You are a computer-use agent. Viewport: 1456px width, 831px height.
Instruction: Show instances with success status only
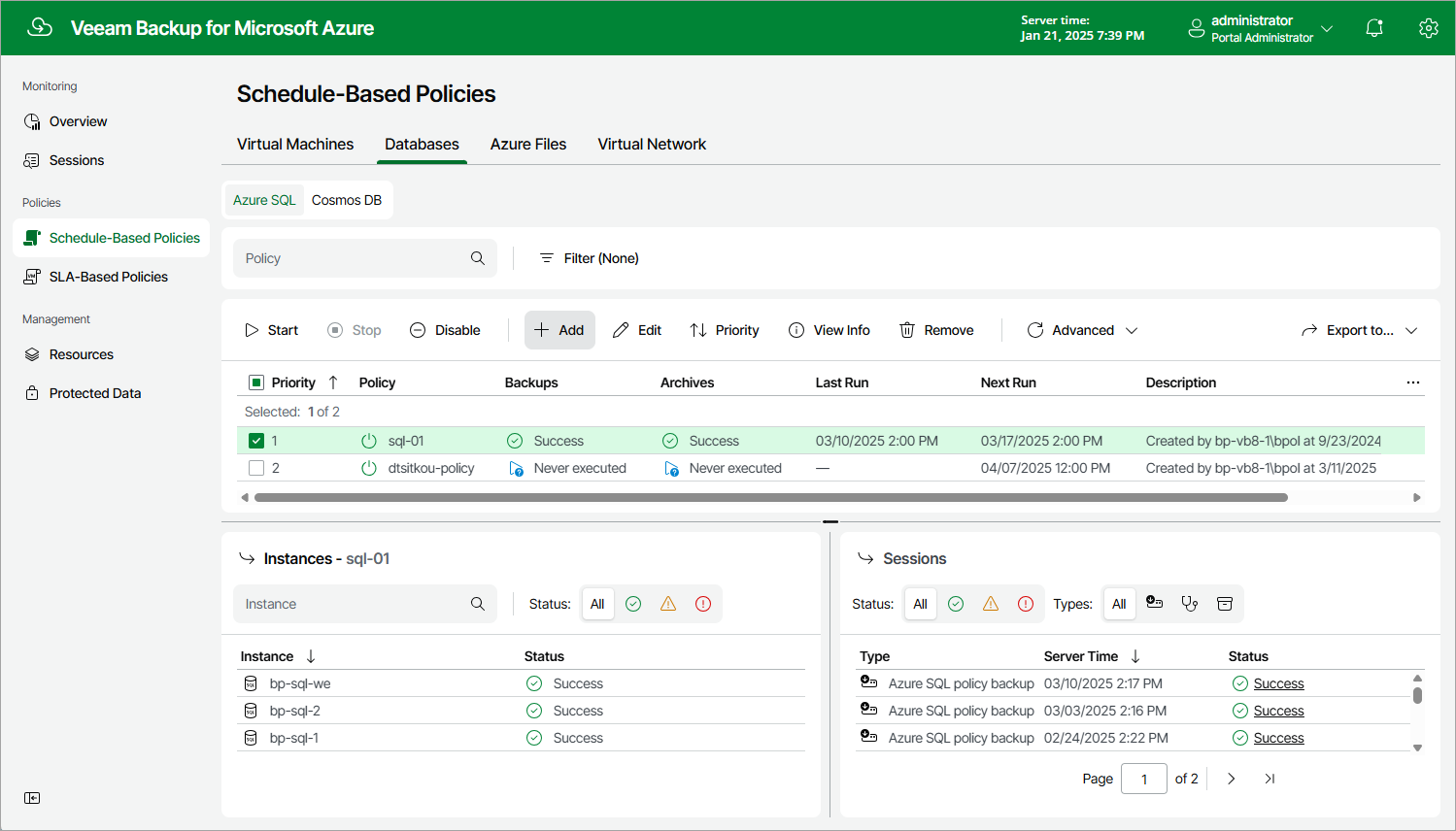(633, 604)
